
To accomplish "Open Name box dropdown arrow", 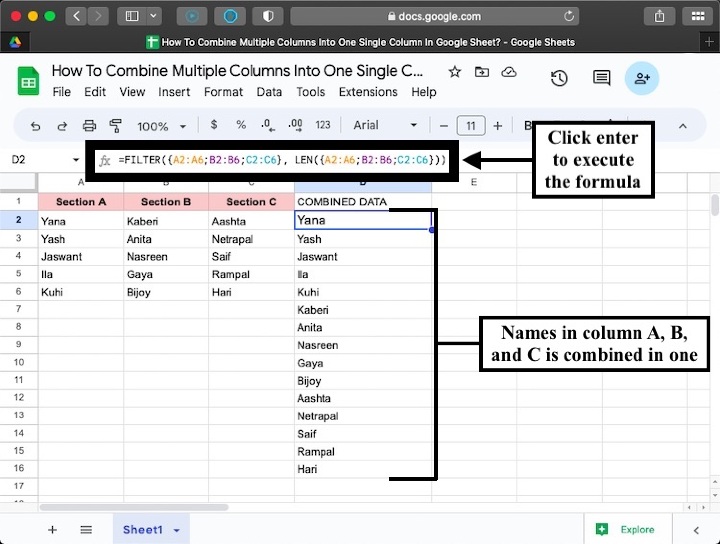I will tap(76, 160).
